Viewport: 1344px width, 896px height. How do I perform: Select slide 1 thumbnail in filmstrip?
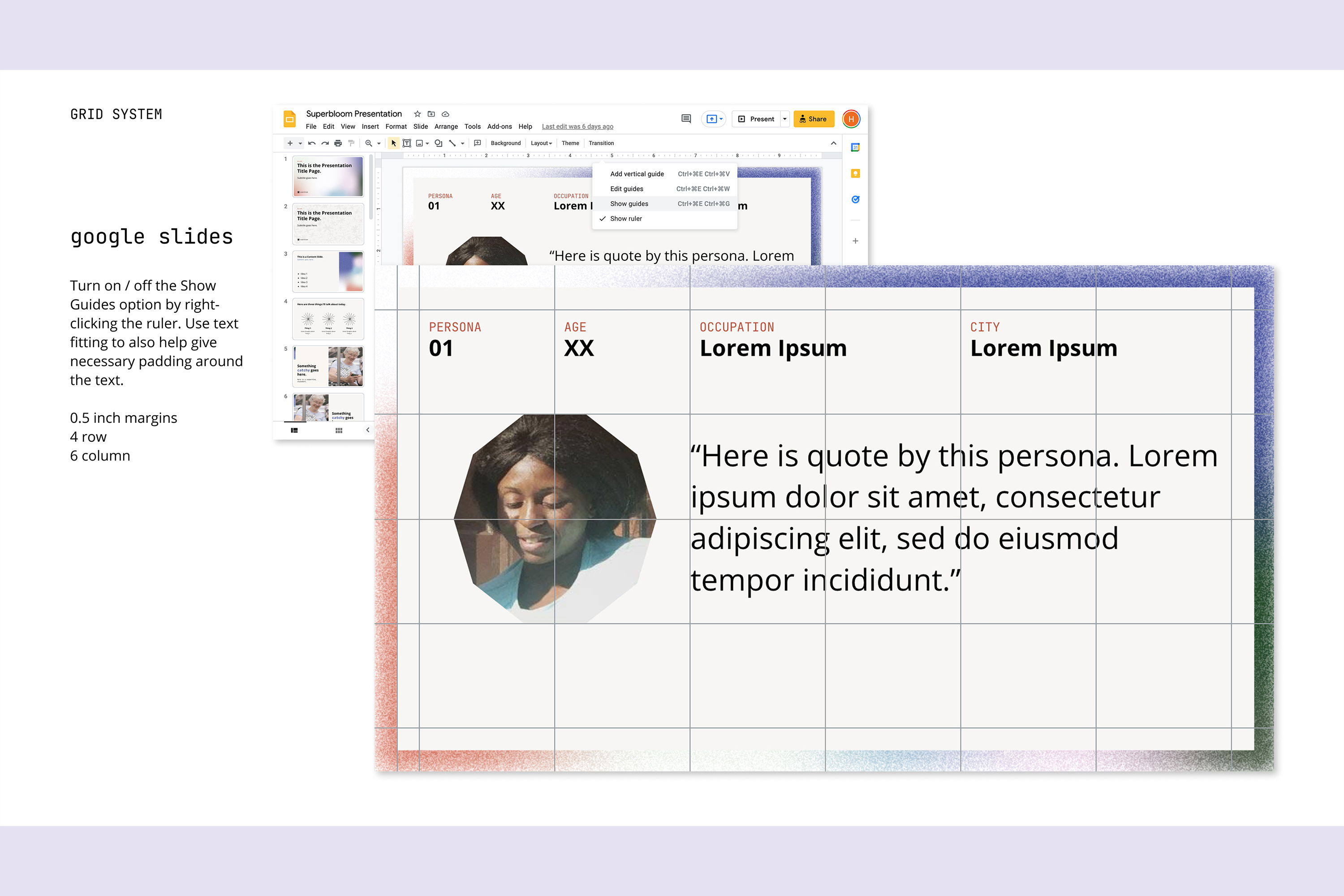coord(328,177)
